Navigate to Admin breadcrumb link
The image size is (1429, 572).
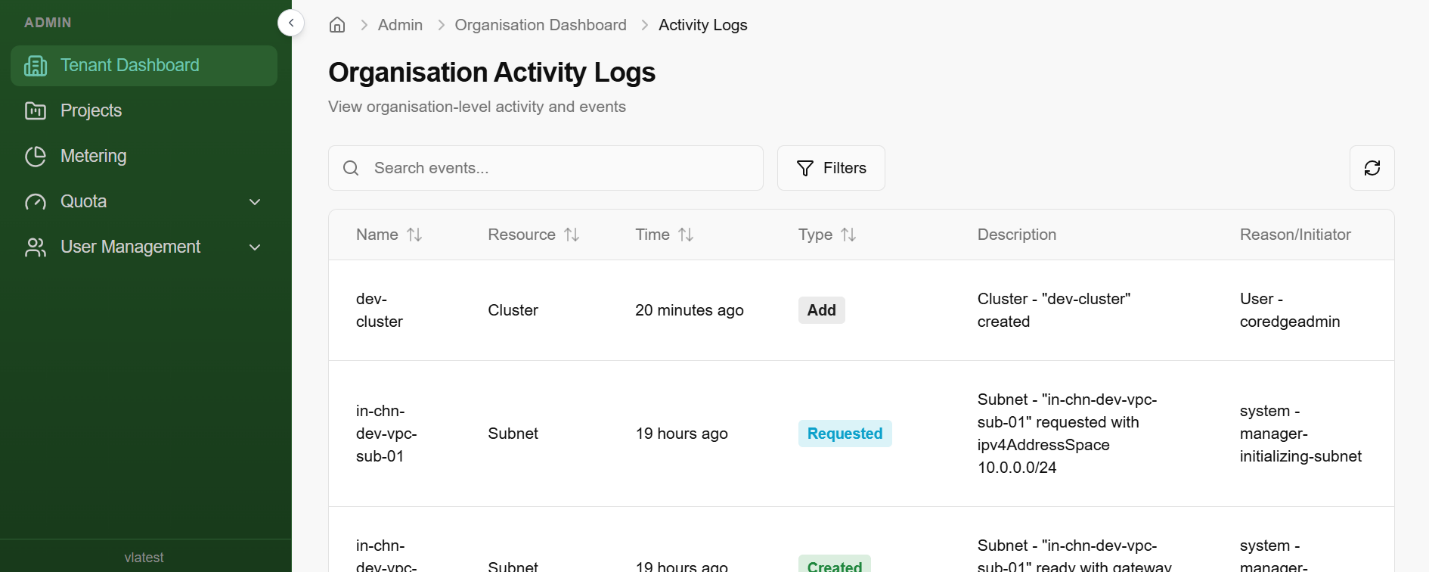point(400,25)
